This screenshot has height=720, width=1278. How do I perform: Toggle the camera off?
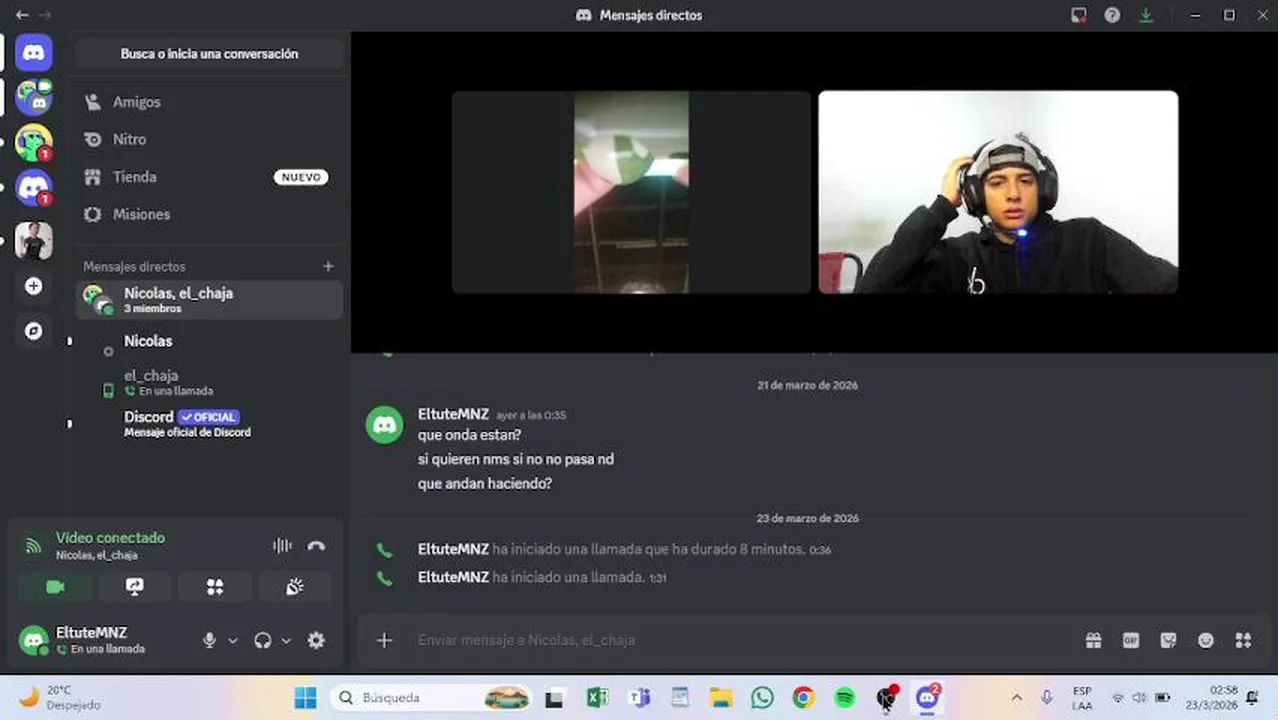(55, 587)
